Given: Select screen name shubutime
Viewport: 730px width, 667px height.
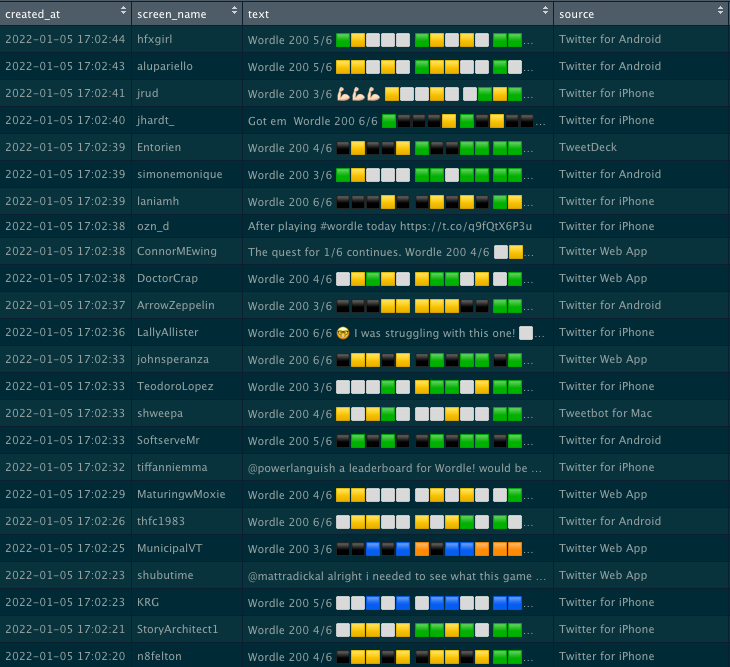Looking at the screenshot, I should click(165, 575).
